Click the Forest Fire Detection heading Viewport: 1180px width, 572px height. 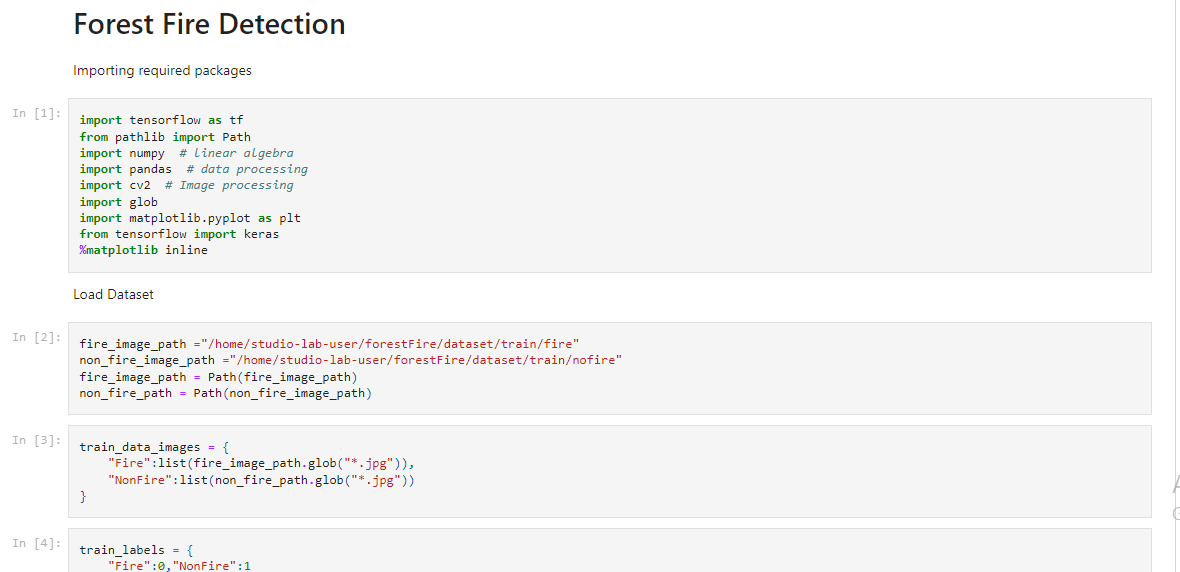point(209,24)
